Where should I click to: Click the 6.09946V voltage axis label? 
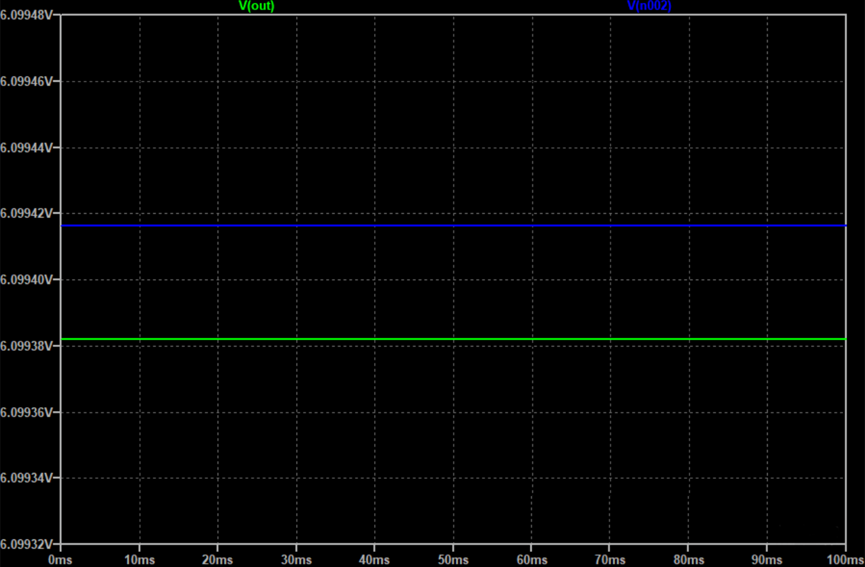click(27, 81)
